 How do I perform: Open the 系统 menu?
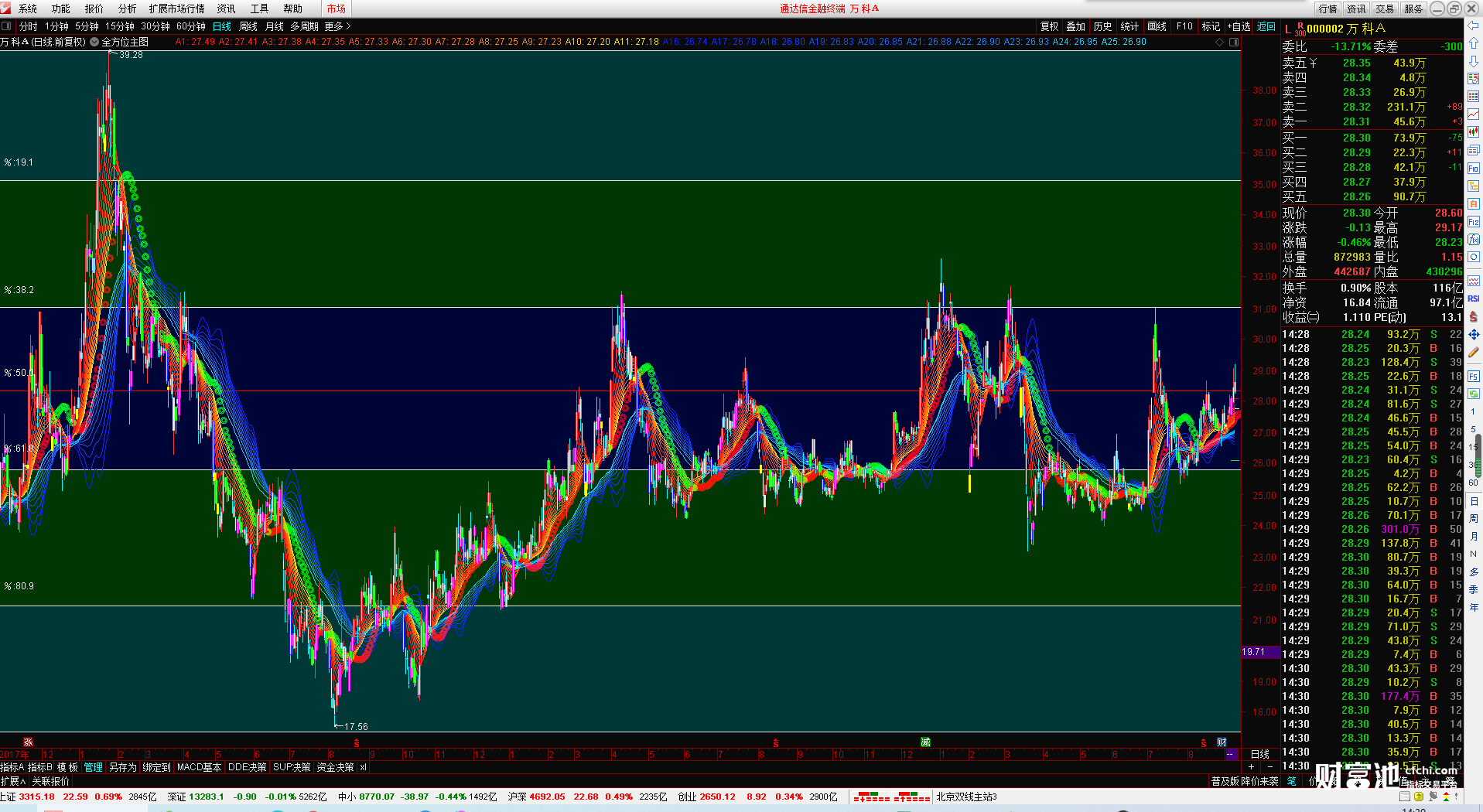pos(28,9)
